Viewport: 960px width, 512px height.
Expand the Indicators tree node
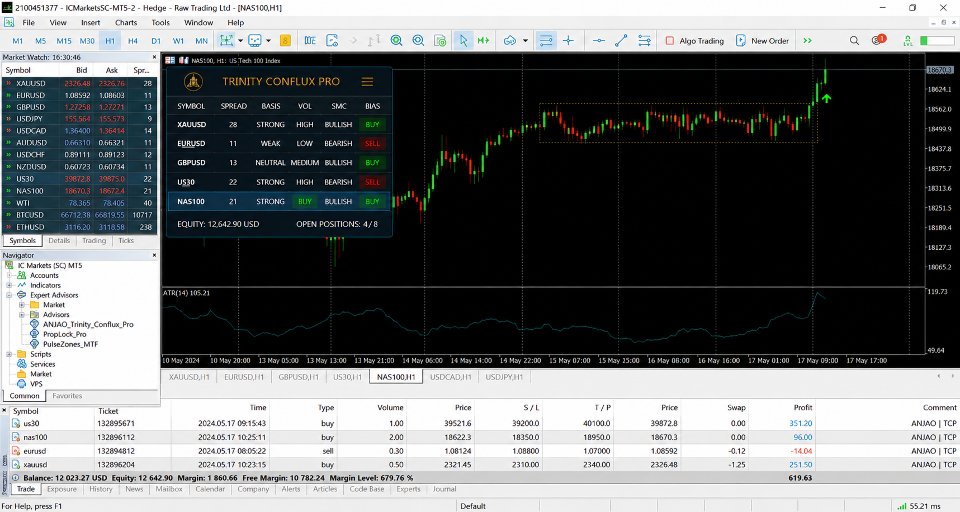(9, 285)
